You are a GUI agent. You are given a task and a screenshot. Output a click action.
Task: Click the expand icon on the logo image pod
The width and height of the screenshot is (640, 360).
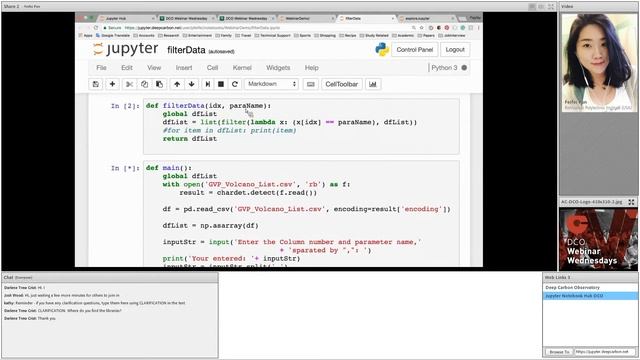(631, 202)
